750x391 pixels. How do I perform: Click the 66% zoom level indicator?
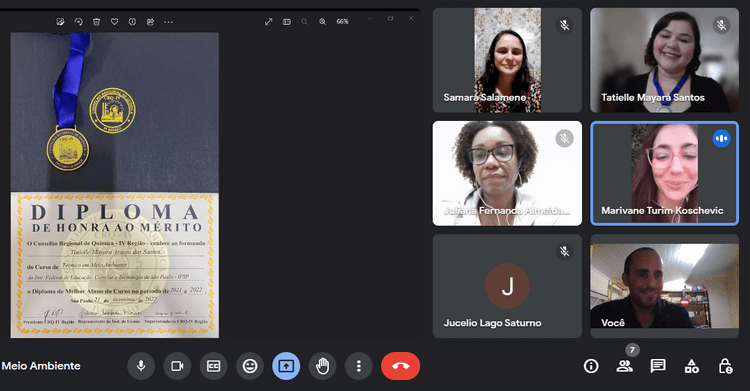[x=342, y=22]
